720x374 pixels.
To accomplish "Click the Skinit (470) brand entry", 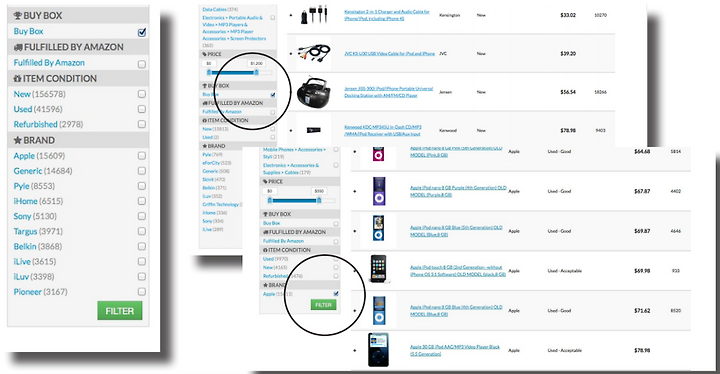I will [214, 180].
